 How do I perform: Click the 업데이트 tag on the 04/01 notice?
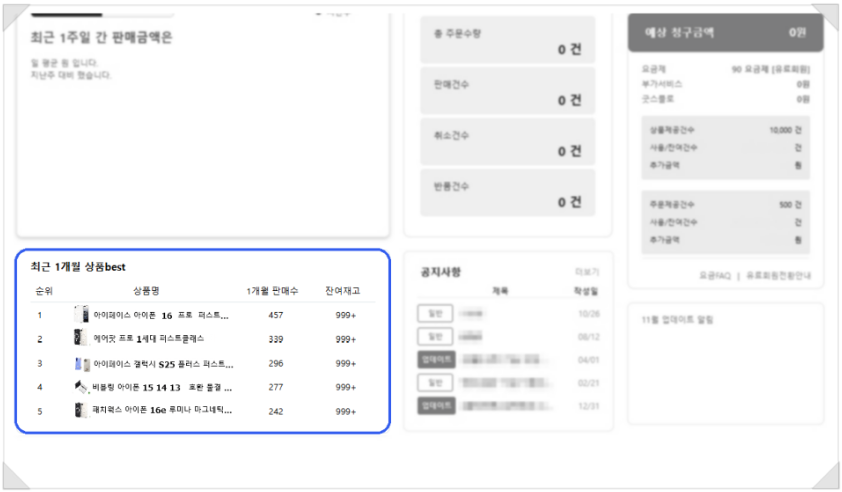[435, 359]
